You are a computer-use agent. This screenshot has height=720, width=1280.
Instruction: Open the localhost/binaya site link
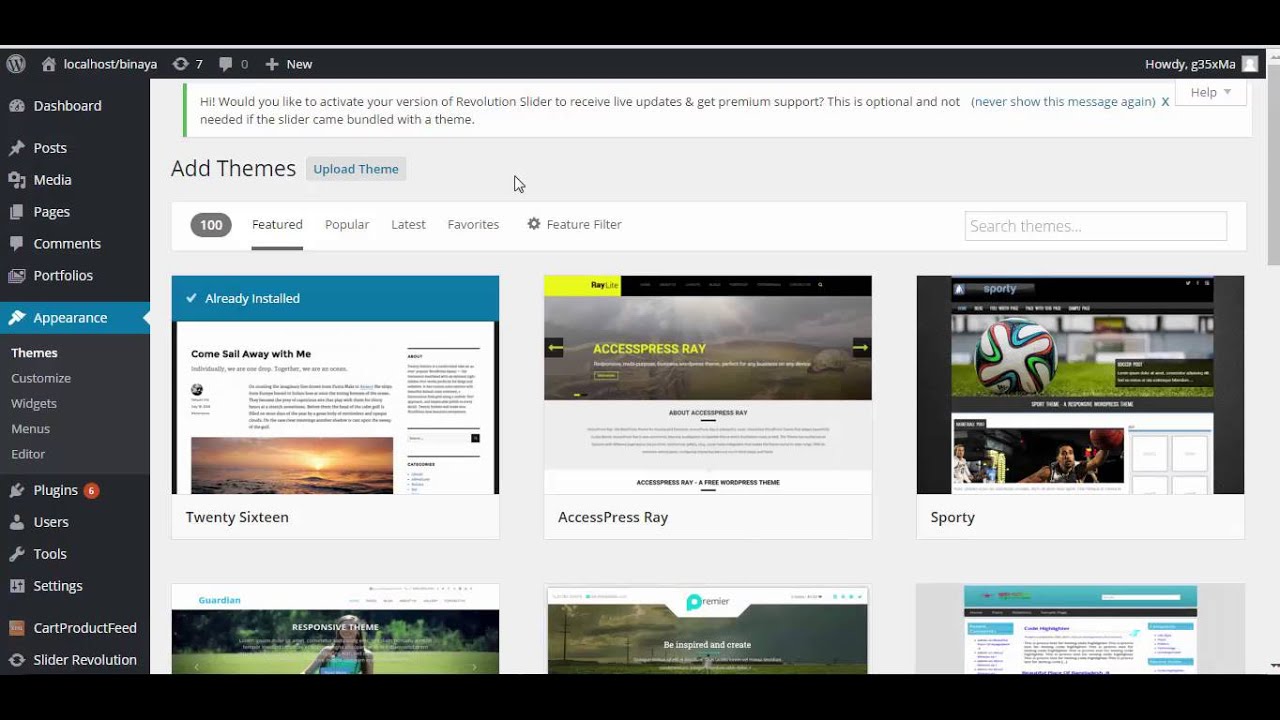110,64
